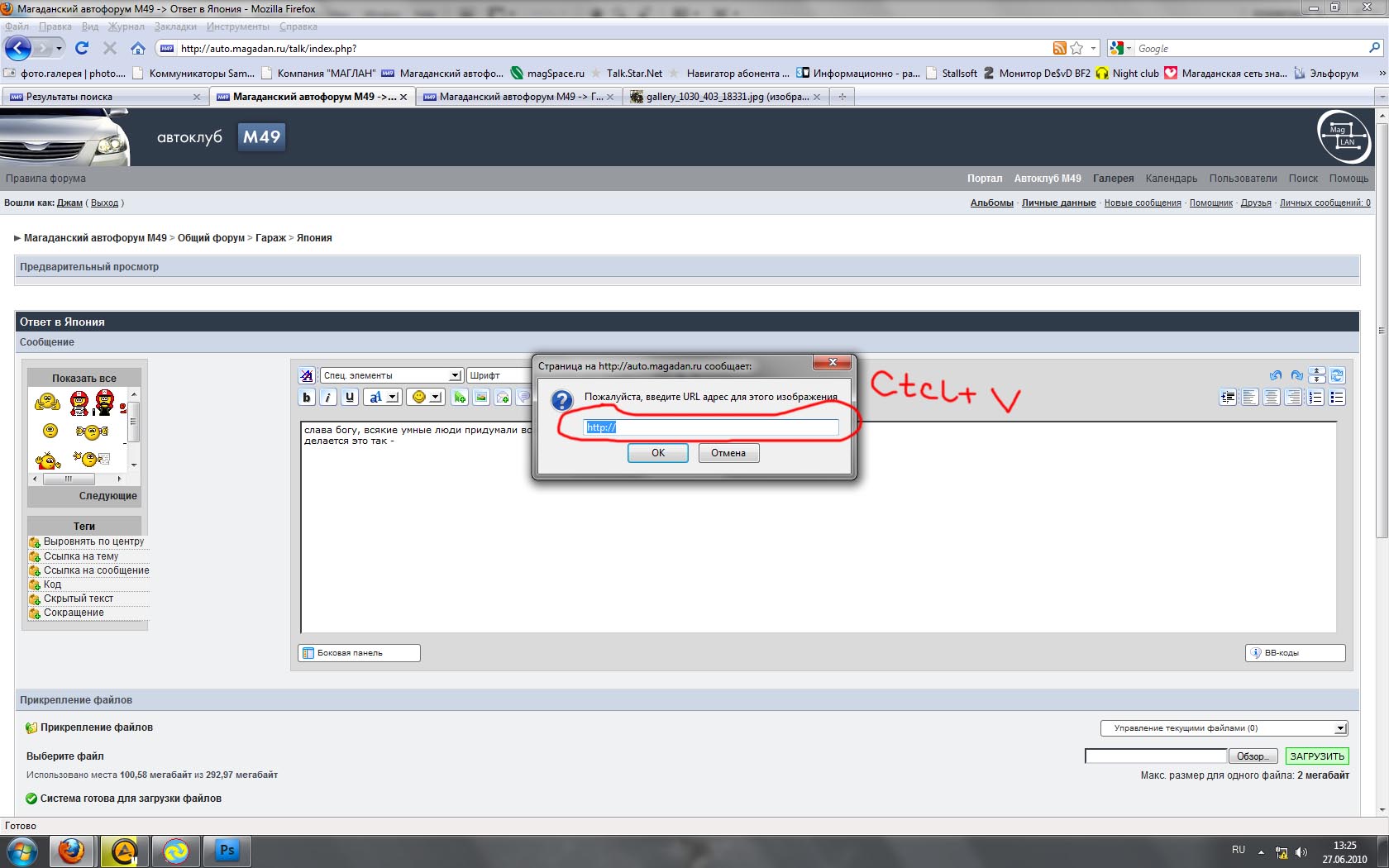Toggle the Боковая панель side panel
The image size is (1389, 868).
coord(359,653)
